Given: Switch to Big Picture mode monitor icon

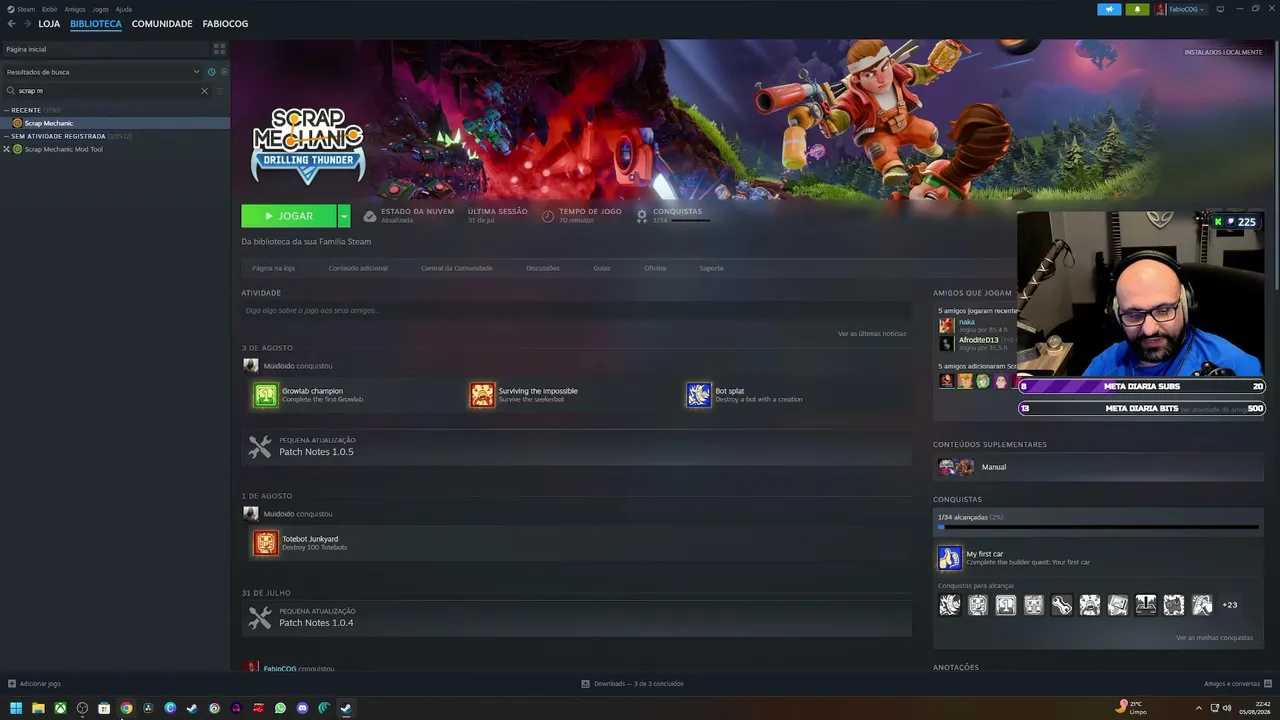Looking at the screenshot, I should click(x=1220, y=9).
